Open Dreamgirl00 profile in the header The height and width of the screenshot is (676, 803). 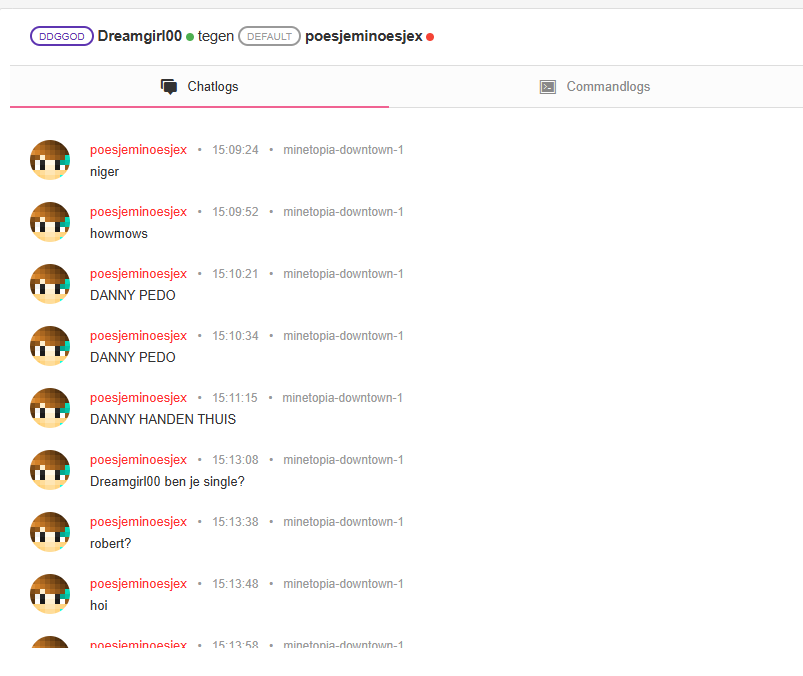tap(140, 36)
